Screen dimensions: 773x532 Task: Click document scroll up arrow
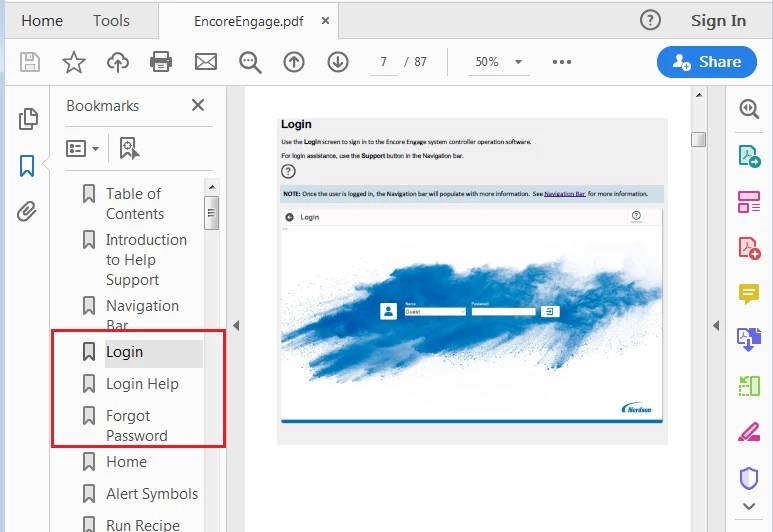click(x=699, y=95)
